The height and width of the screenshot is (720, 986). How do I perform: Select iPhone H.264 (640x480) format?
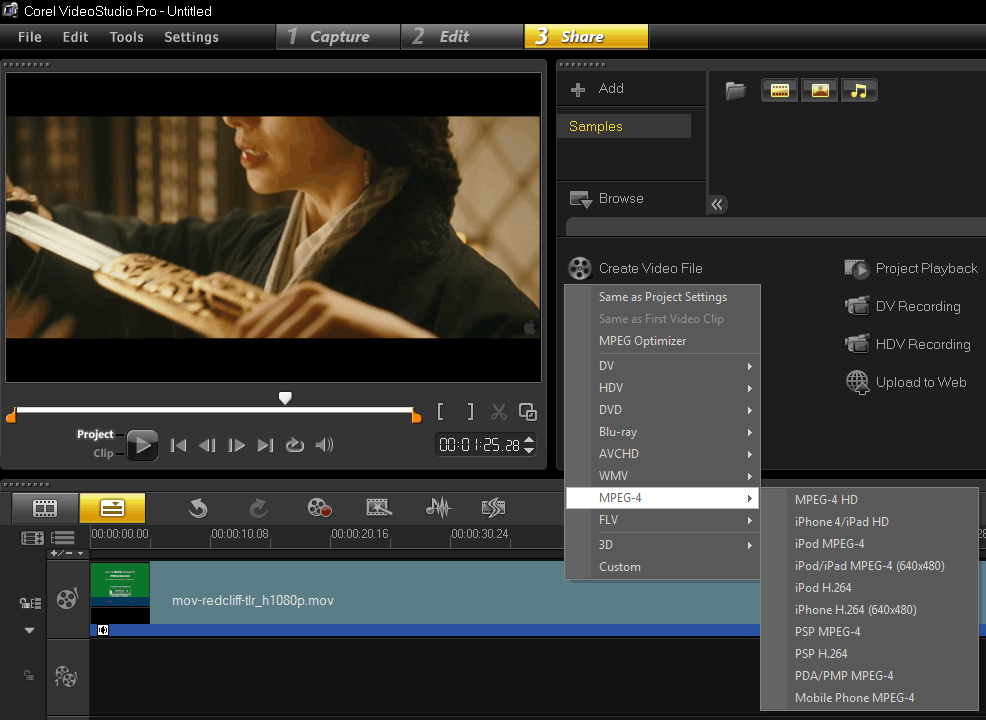click(x=869, y=610)
